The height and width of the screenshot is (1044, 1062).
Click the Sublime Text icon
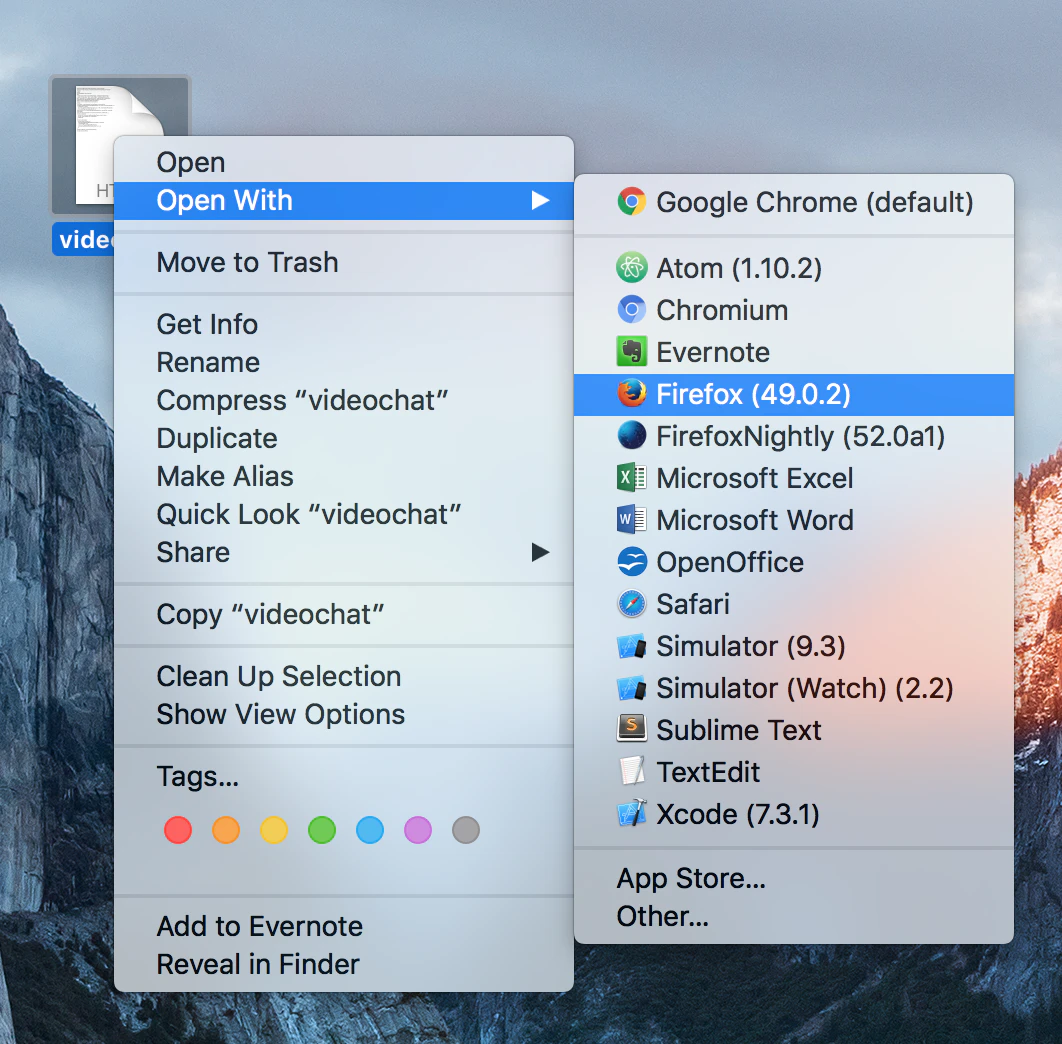[631, 728]
